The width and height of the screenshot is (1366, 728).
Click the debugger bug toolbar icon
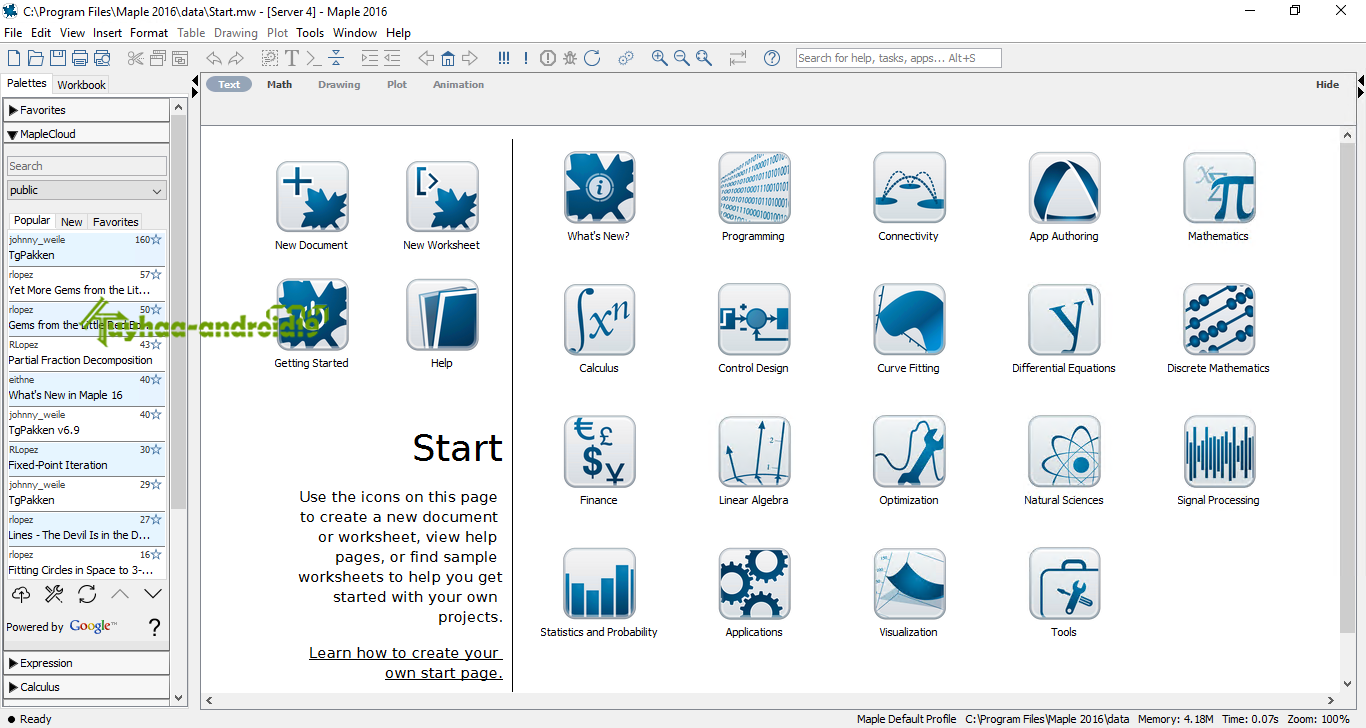(x=570, y=58)
